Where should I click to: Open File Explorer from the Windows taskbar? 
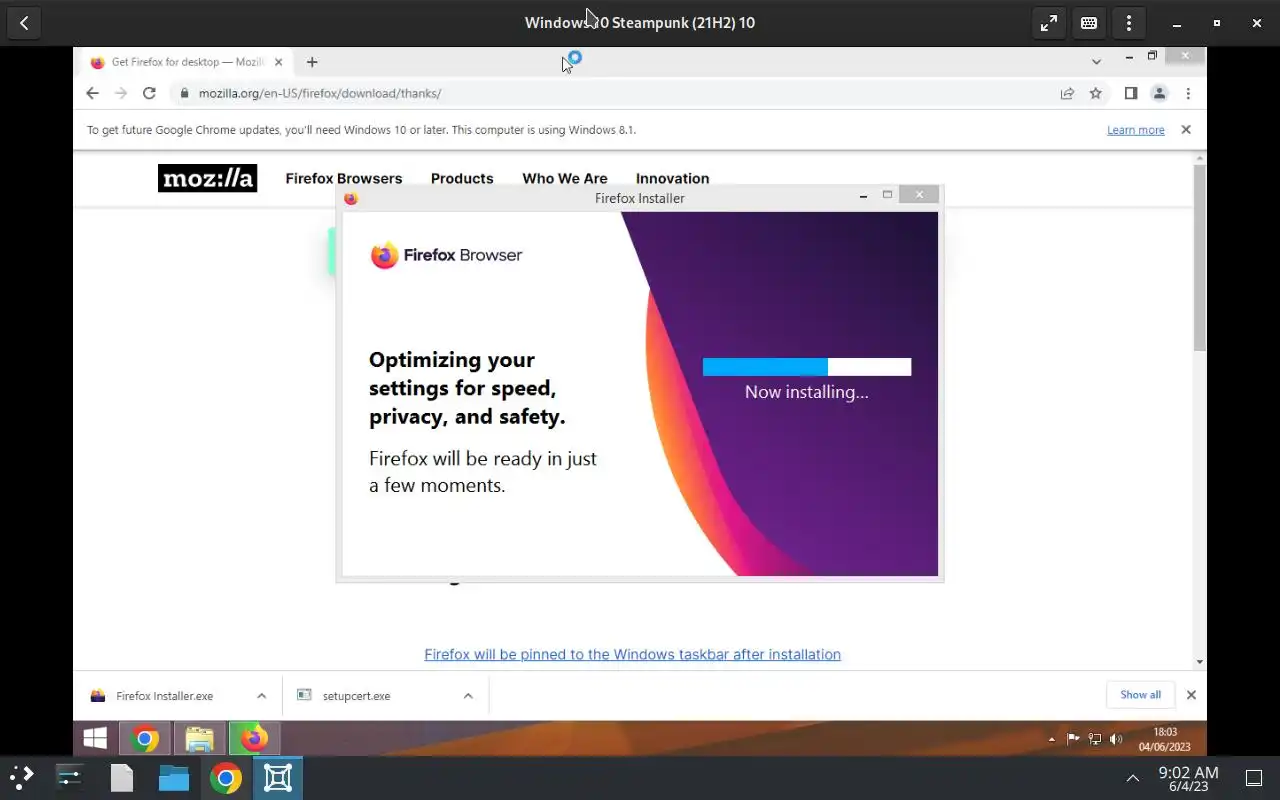(x=200, y=739)
